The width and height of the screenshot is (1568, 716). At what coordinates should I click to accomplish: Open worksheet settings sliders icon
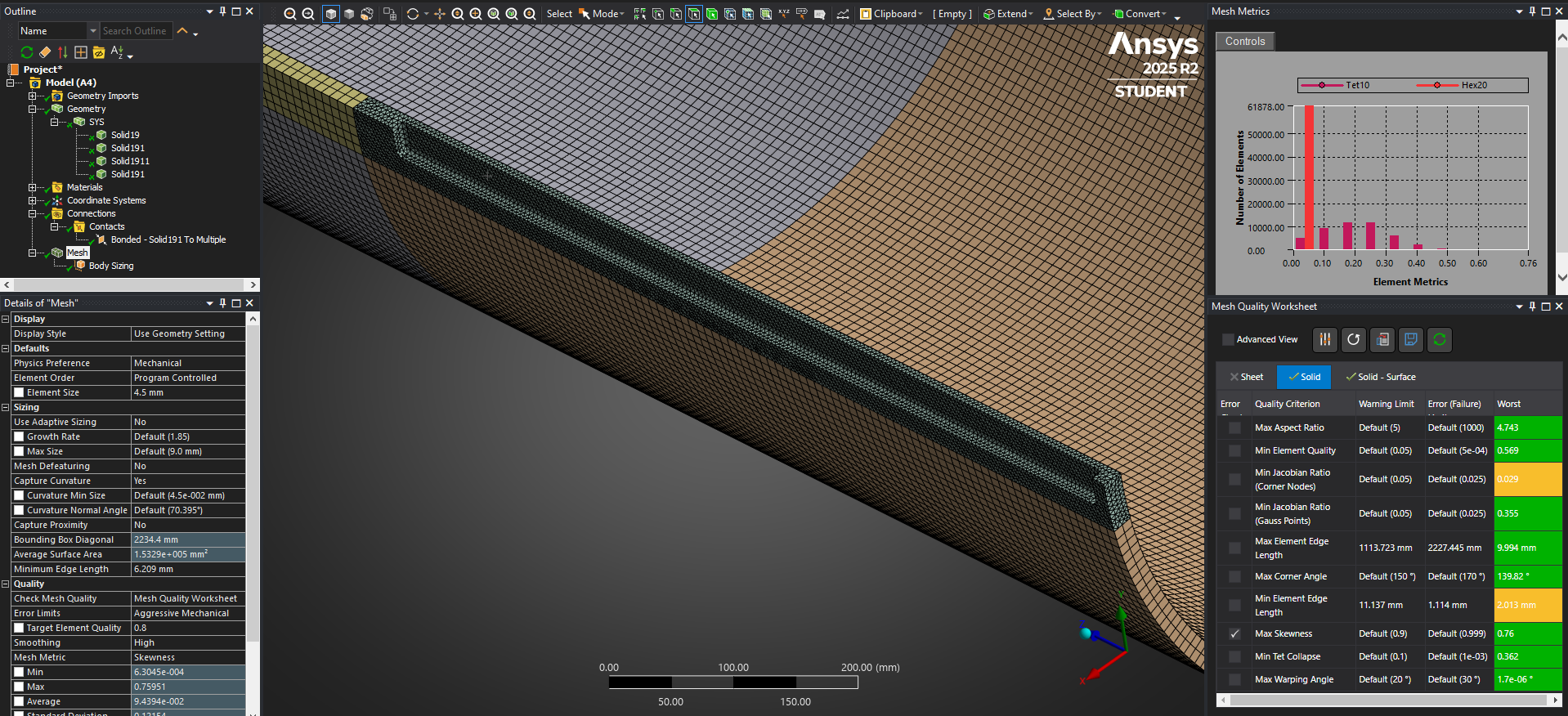[x=1325, y=339]
